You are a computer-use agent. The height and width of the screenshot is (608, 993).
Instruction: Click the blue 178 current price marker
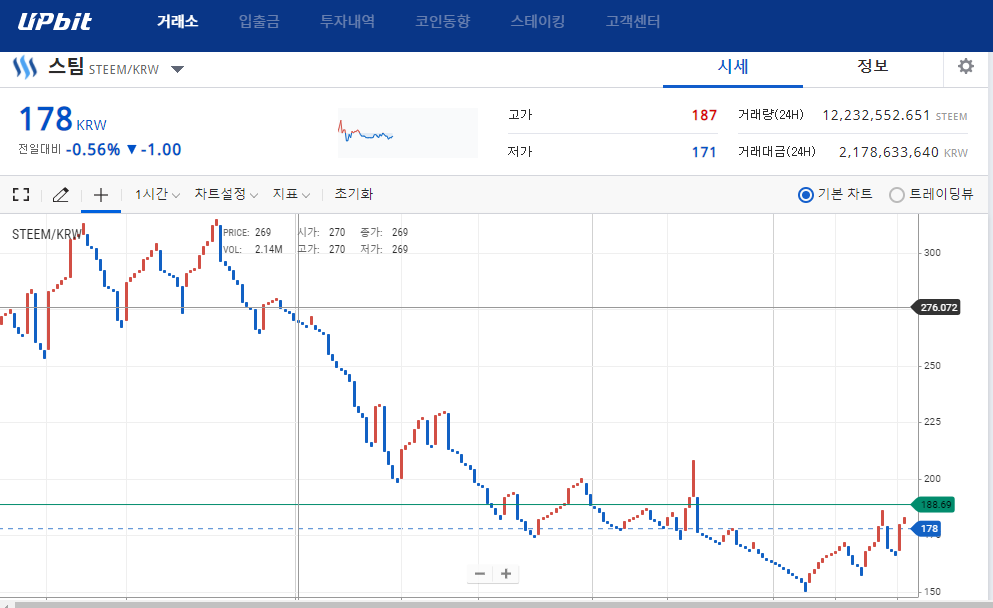tap(927, 528)
